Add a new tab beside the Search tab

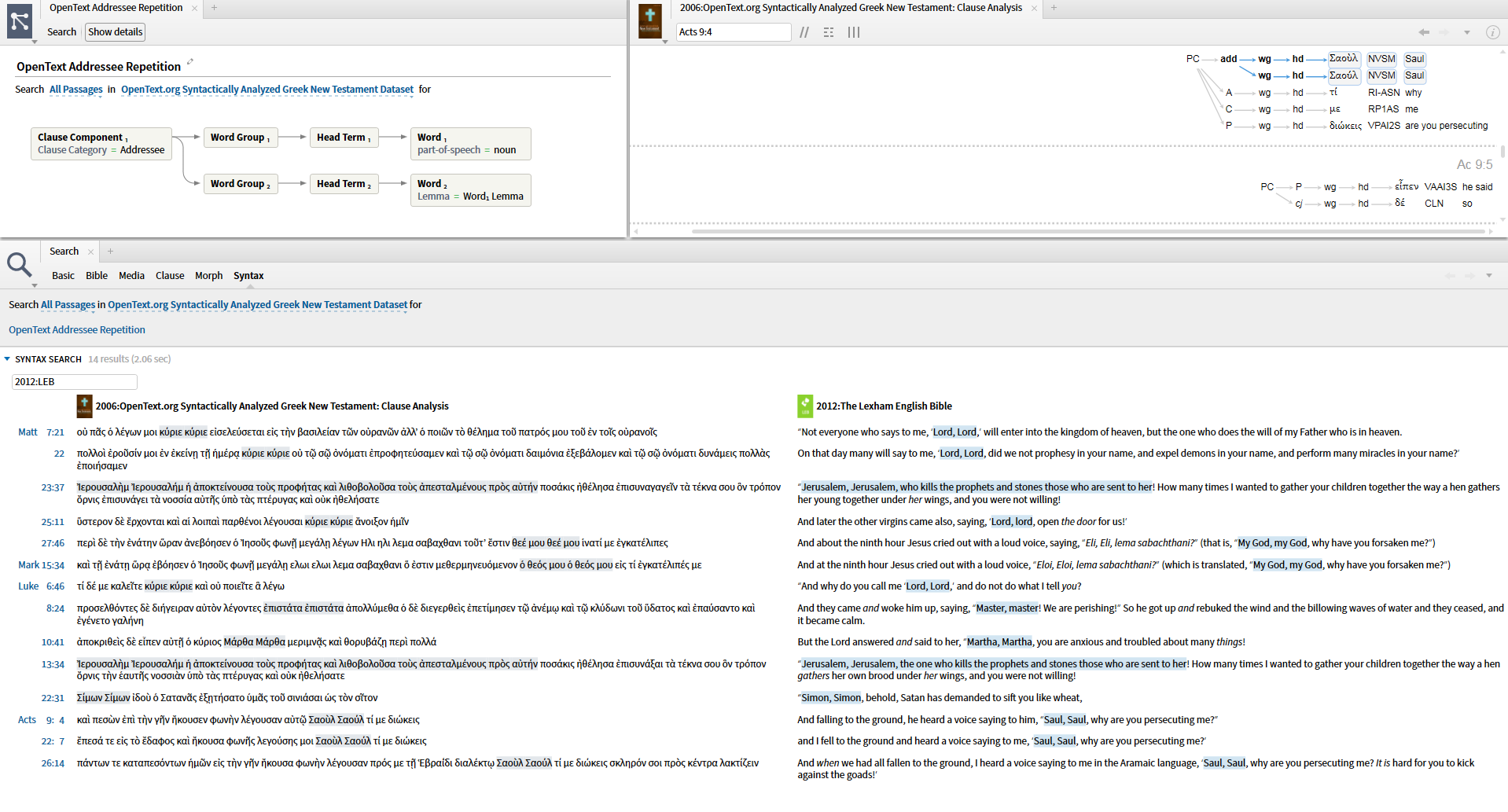tap(110, 252)
